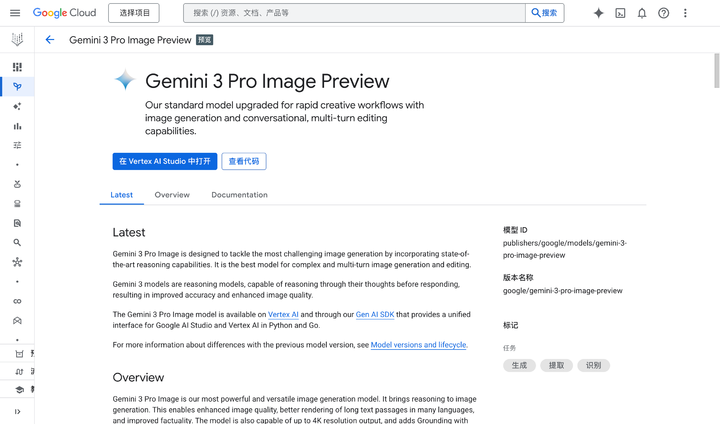Activate Cloud Shell terminal icon
Image resolution: width=720 pixels, height=424 pixels.
tap(620, 13)
